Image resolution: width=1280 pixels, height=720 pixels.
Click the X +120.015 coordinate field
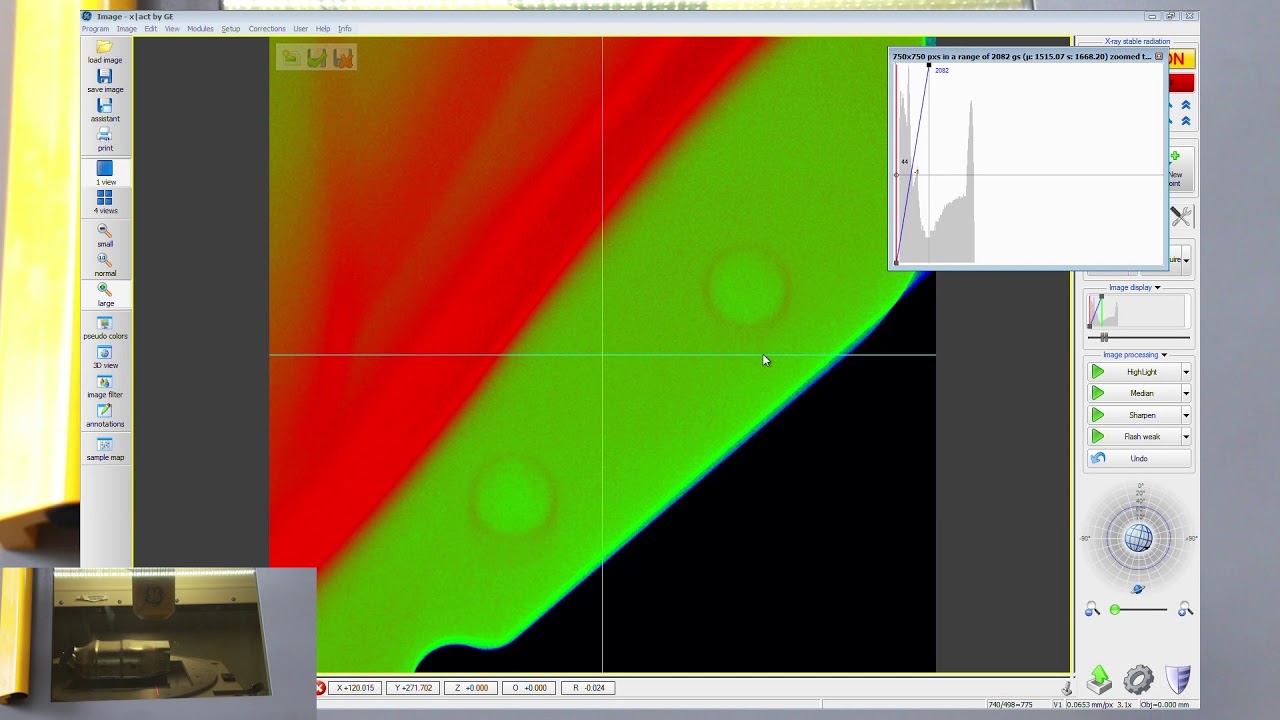pyautogui.click(x=356, y=688)
